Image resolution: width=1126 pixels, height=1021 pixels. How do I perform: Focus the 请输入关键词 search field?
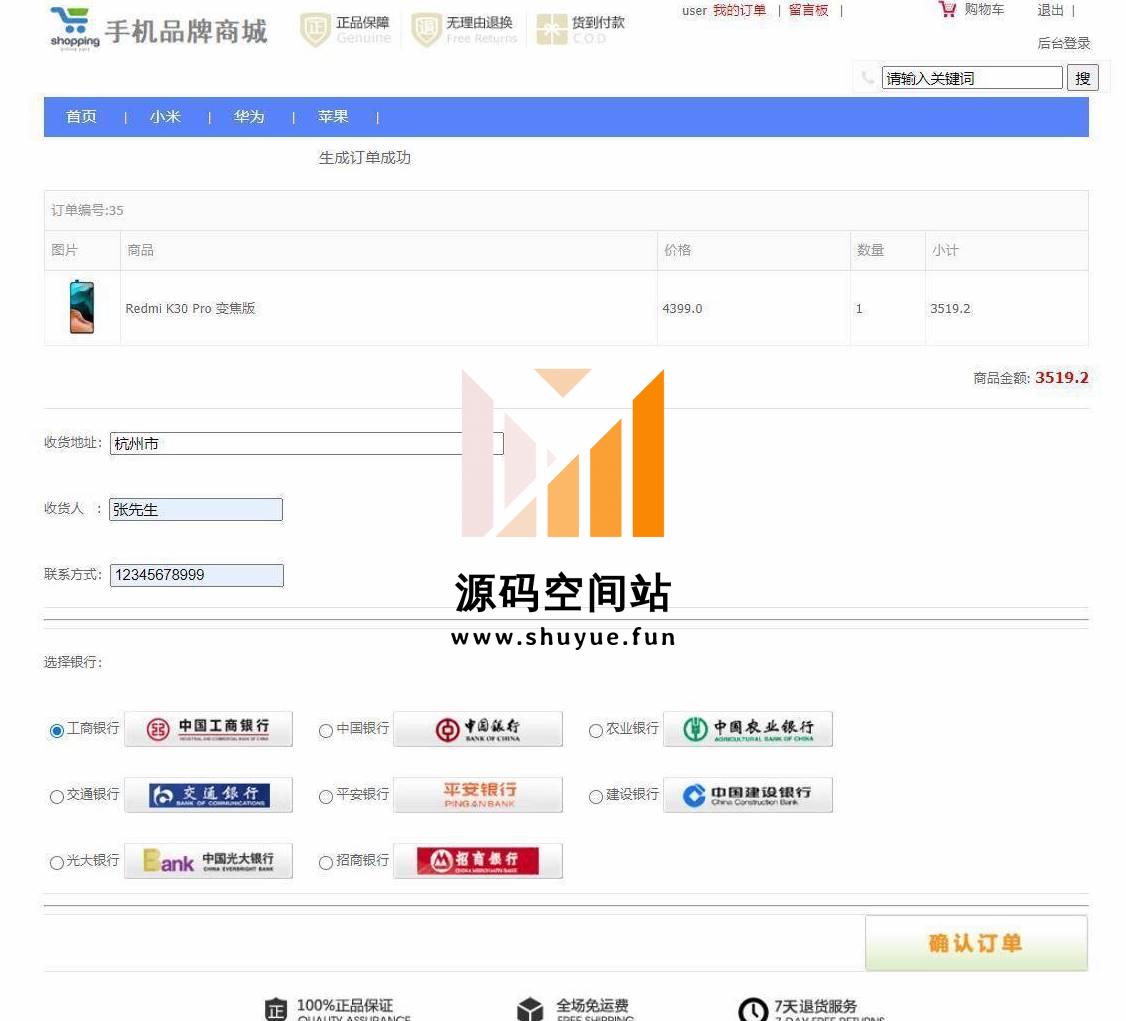click(972, 78)
